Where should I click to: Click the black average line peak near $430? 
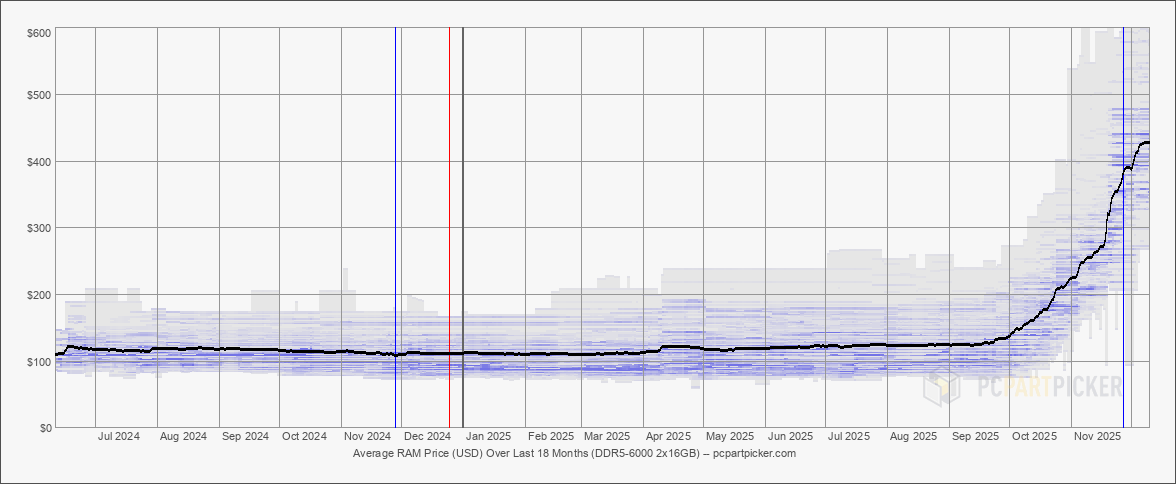(1145, 143)
